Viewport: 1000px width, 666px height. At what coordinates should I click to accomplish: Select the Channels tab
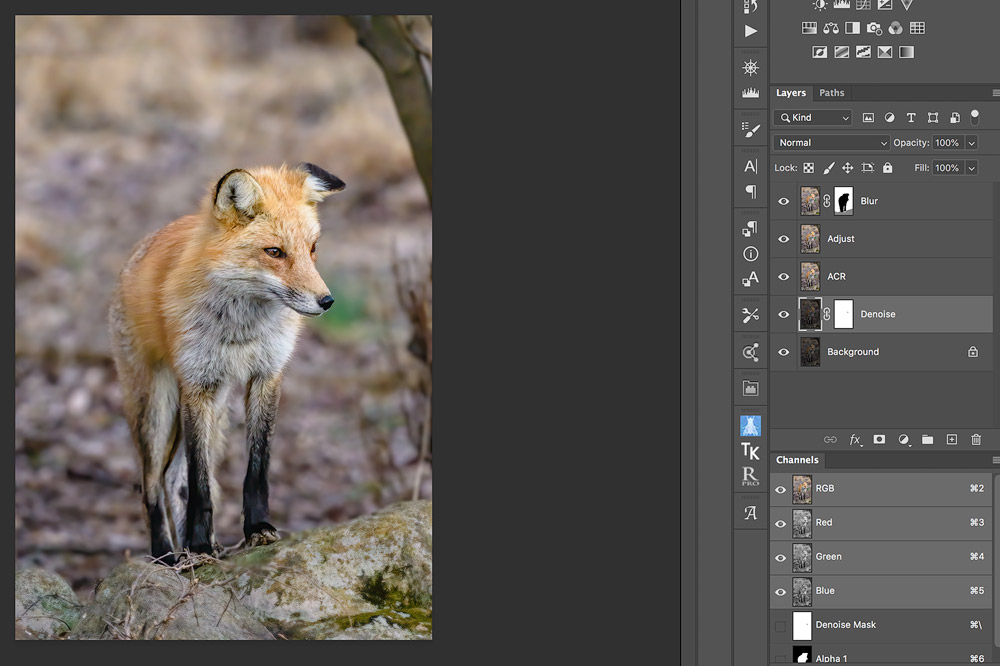(797, 460)
